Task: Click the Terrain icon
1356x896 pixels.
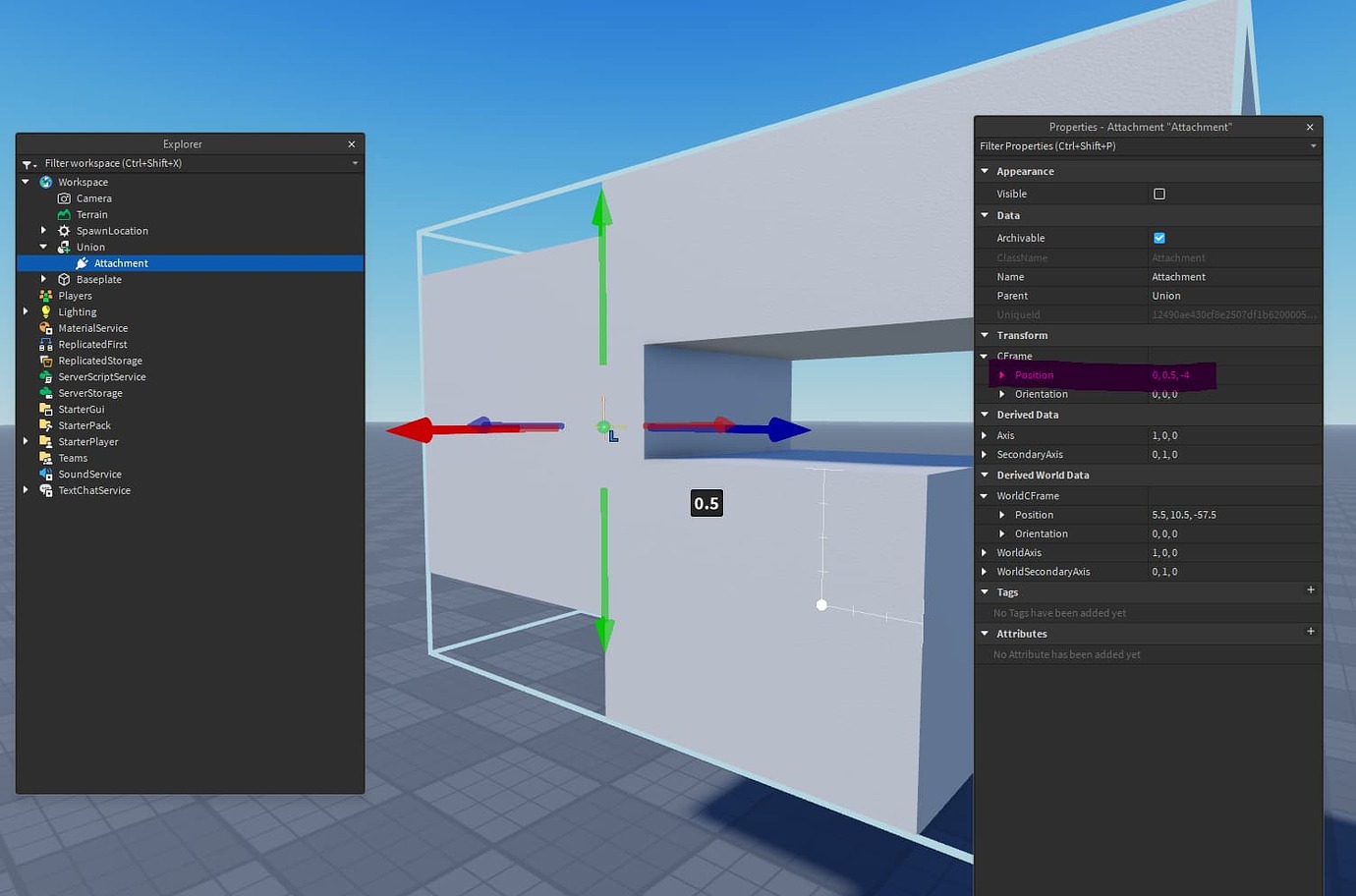Action: (64, 214)
